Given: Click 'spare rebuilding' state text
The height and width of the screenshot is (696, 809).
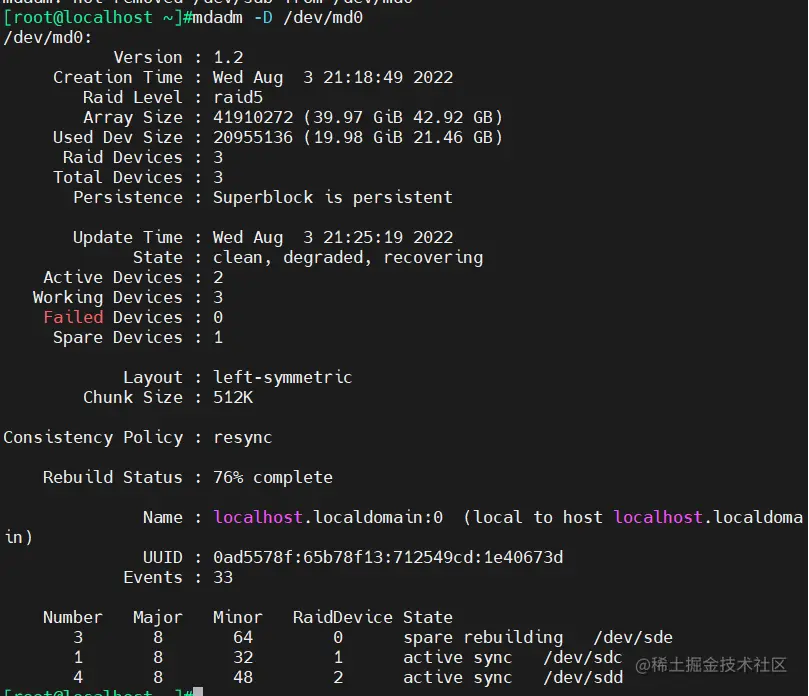Looking at the screenshot, I should click(483, 638).
